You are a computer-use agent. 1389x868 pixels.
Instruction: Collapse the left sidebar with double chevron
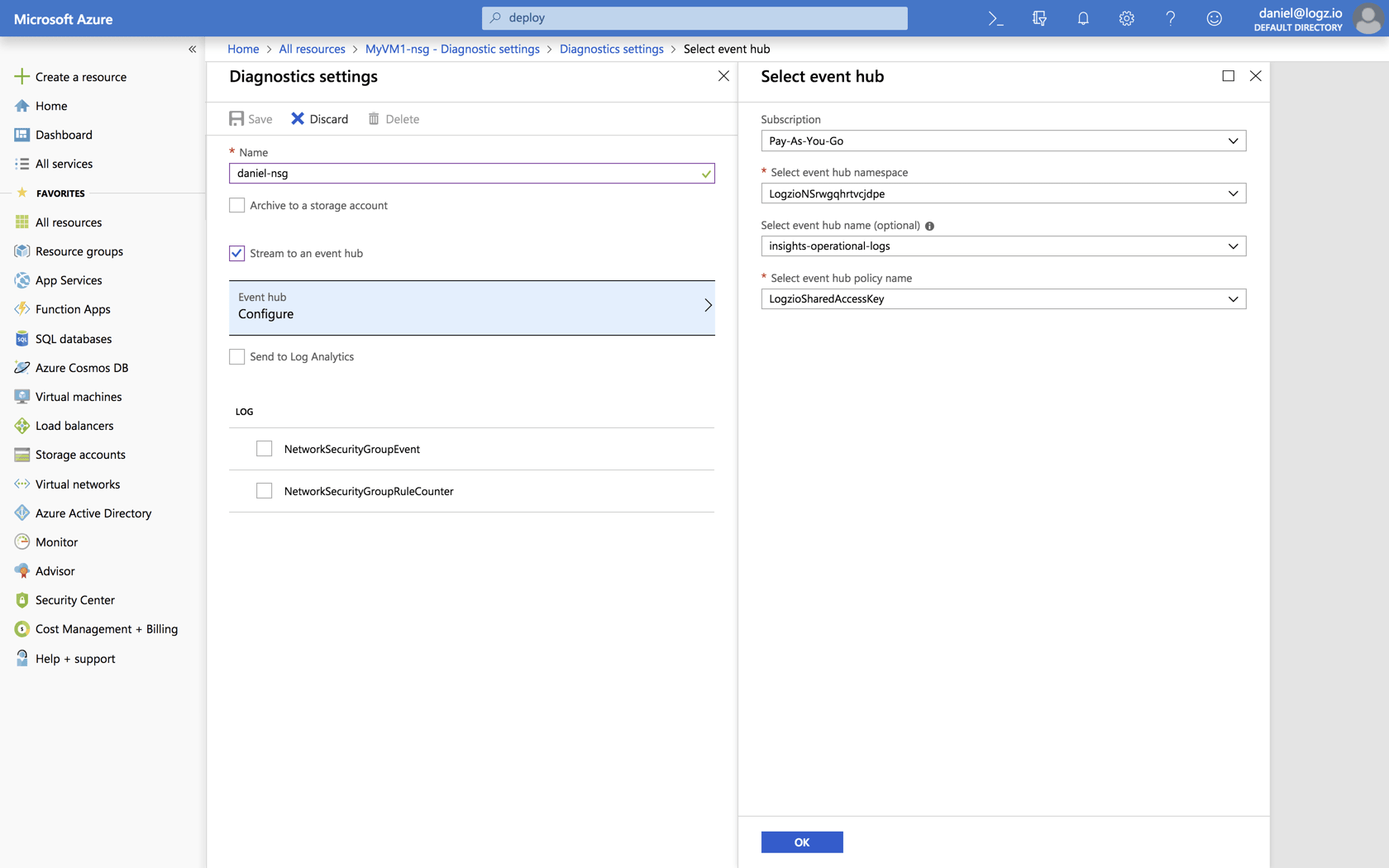tap(193, 49)
